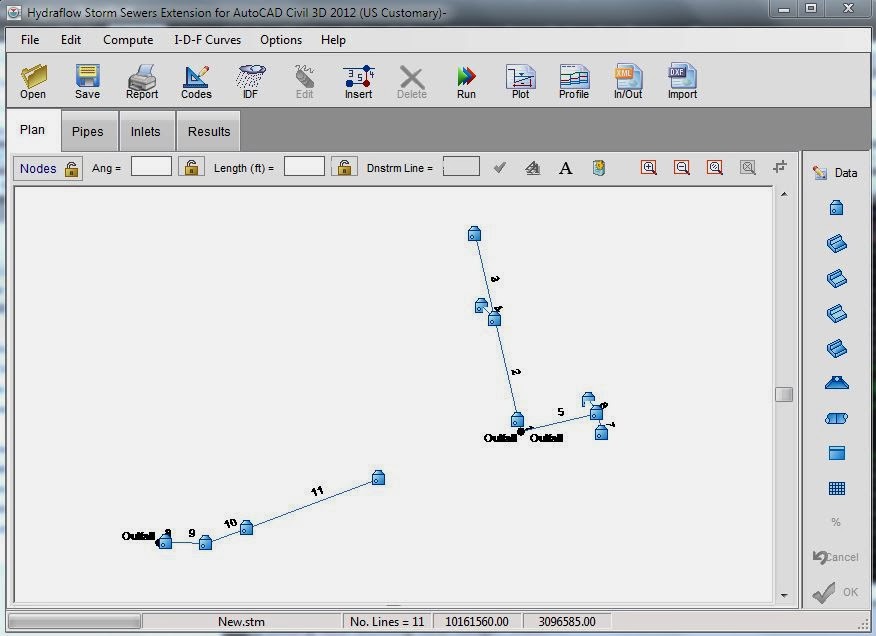The height and width of the screenshot is (636, 876).
Task: Toggle the Length lock icon
Action: 344,166
